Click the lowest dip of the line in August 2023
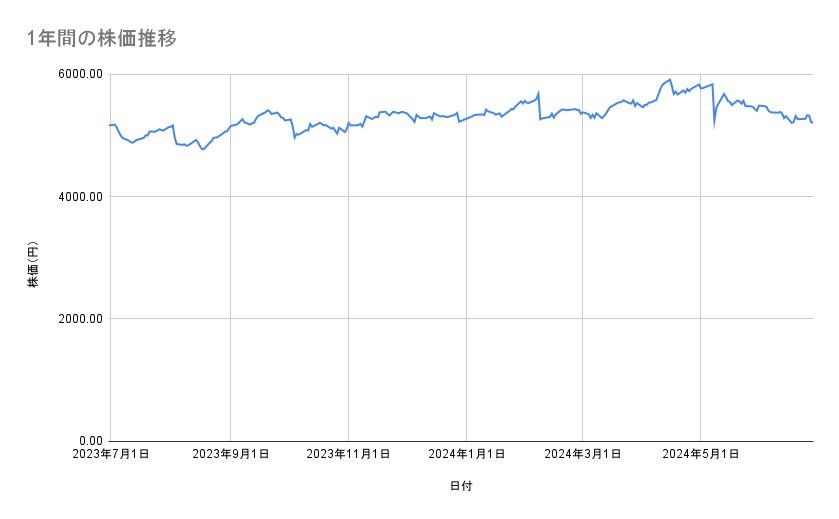The width and height of the screenshot is (839, 519). [203, 149]
